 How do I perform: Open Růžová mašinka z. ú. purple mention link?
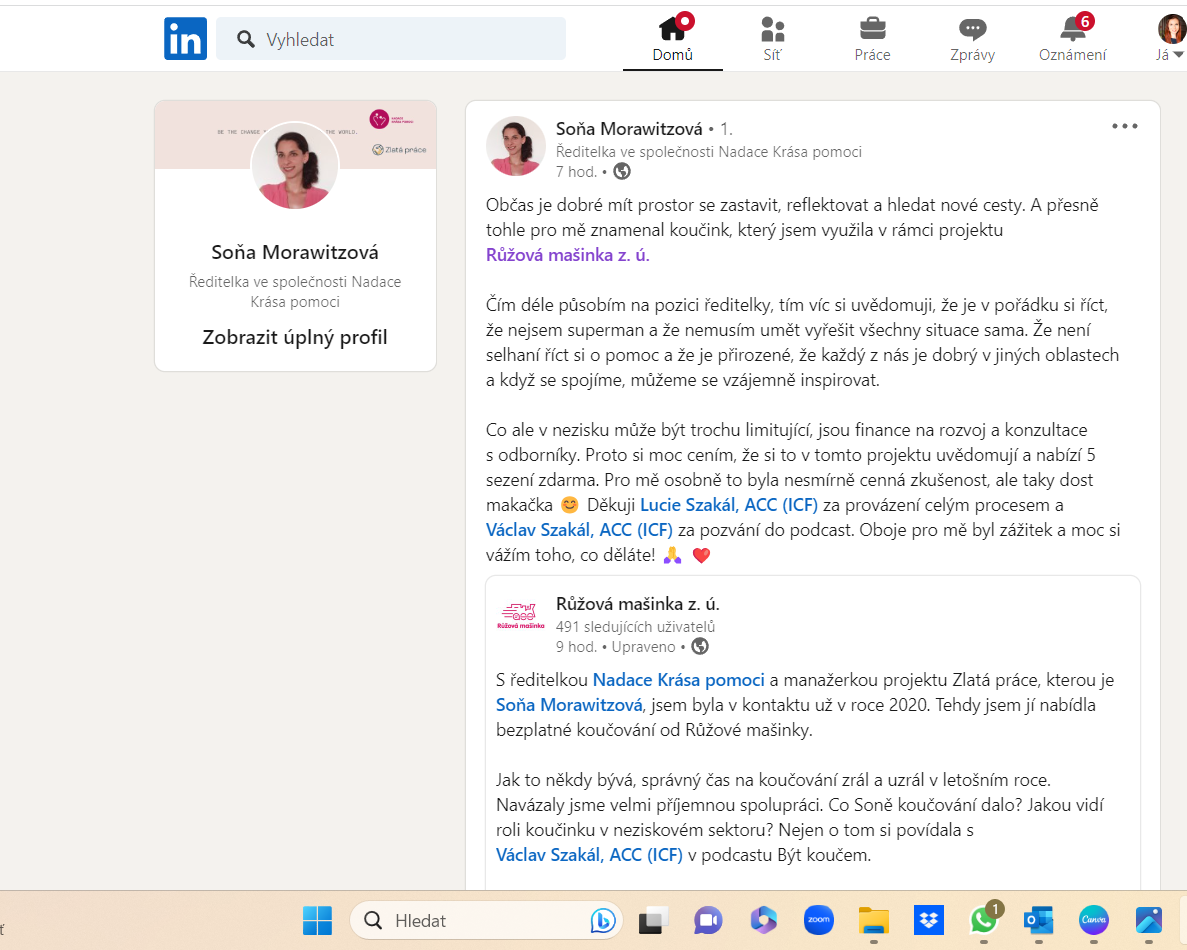[568, 255]
